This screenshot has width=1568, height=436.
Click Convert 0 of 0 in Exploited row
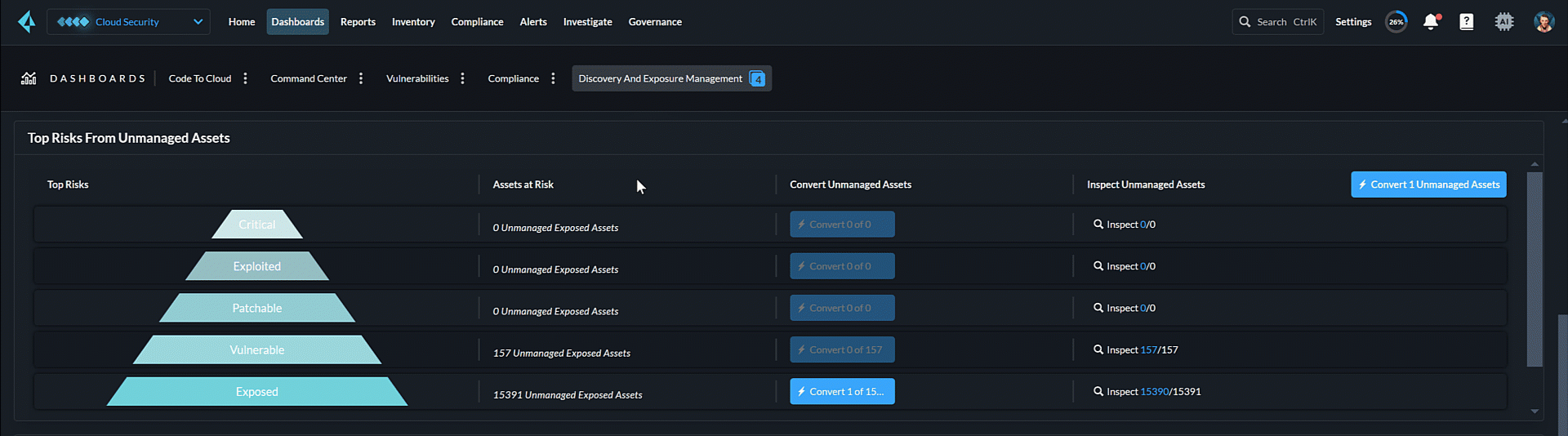tap(842, 266)
